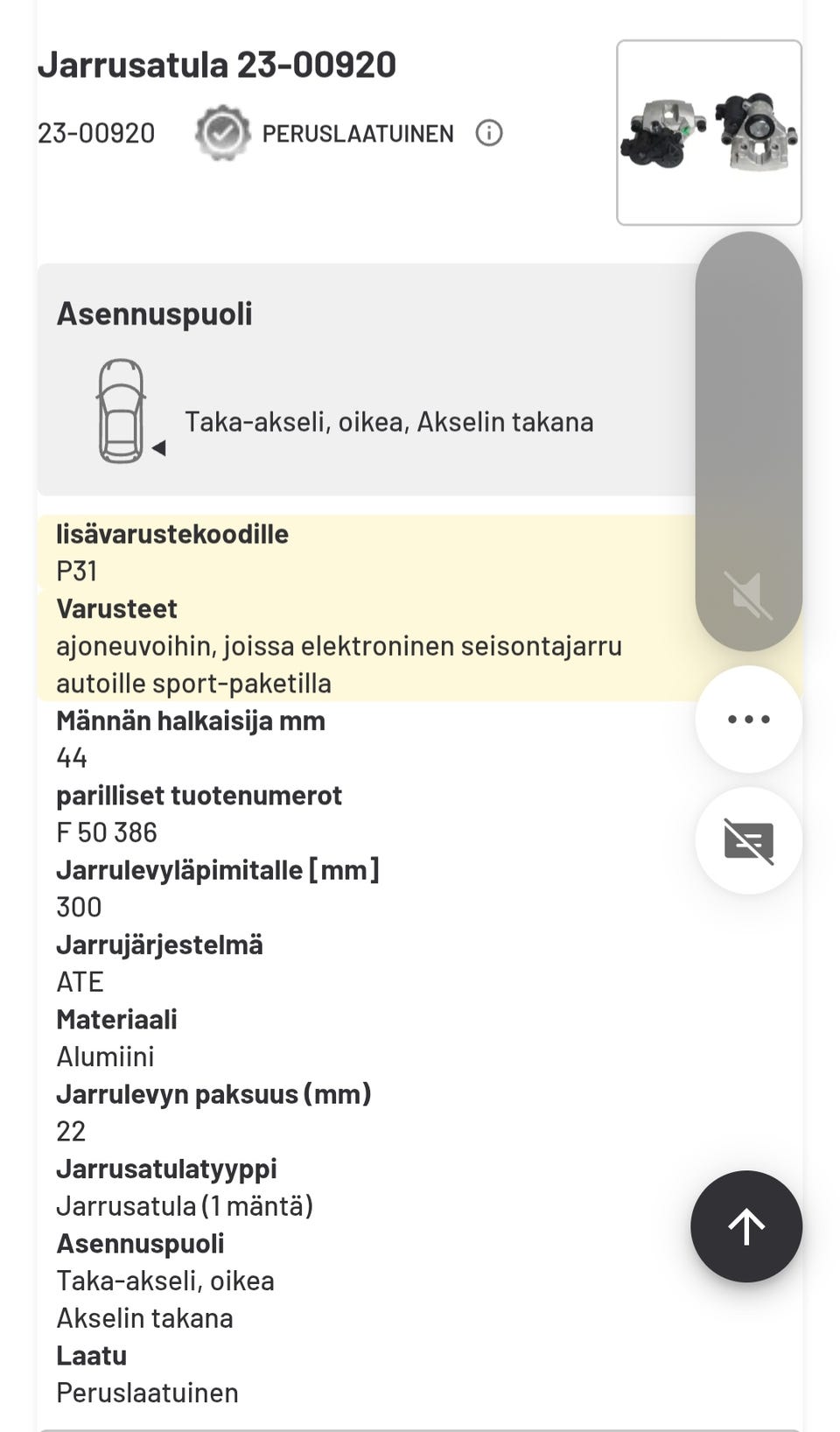The height and width of the screenshot is (1432, 840).
Task: Click the small arrow marker beside car icon
Action: click(x=159, y=448)
